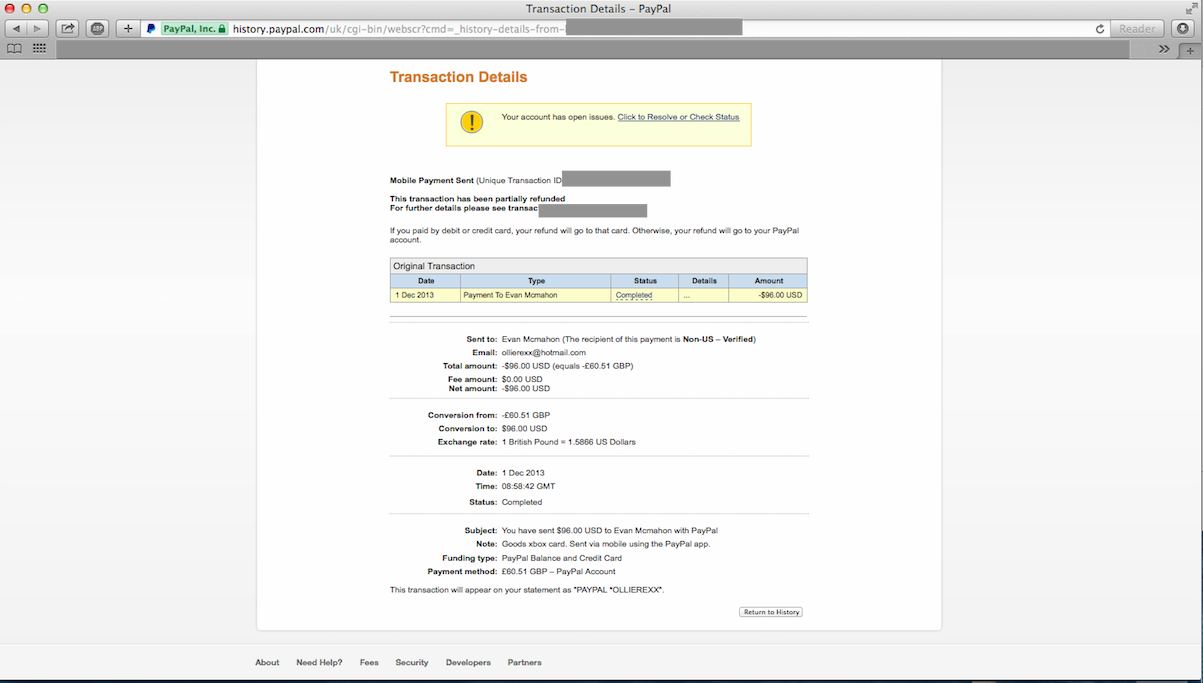Image resolution: width=1203 pixels, height=683 pixels.
Task: Expand the bookmarks bar overflow chevrons
Action: click(1164, 48)
